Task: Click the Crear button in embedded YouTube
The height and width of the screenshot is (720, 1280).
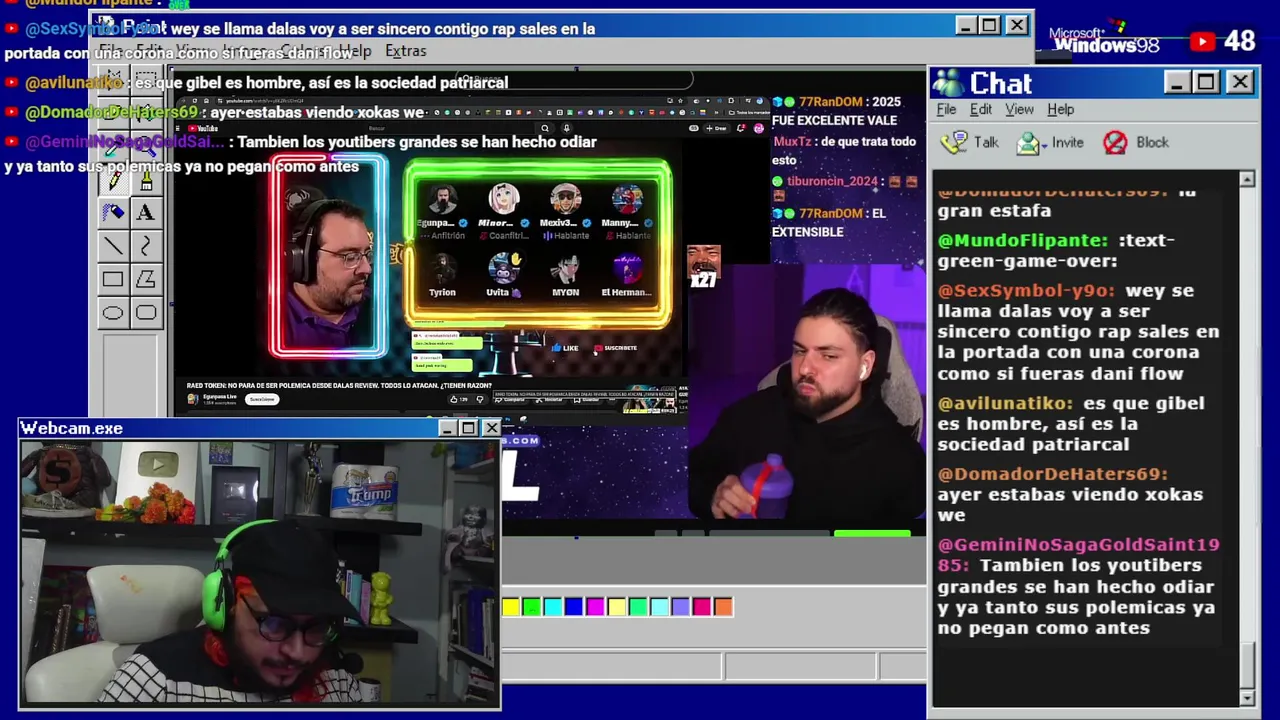Action: pos(717,128)
